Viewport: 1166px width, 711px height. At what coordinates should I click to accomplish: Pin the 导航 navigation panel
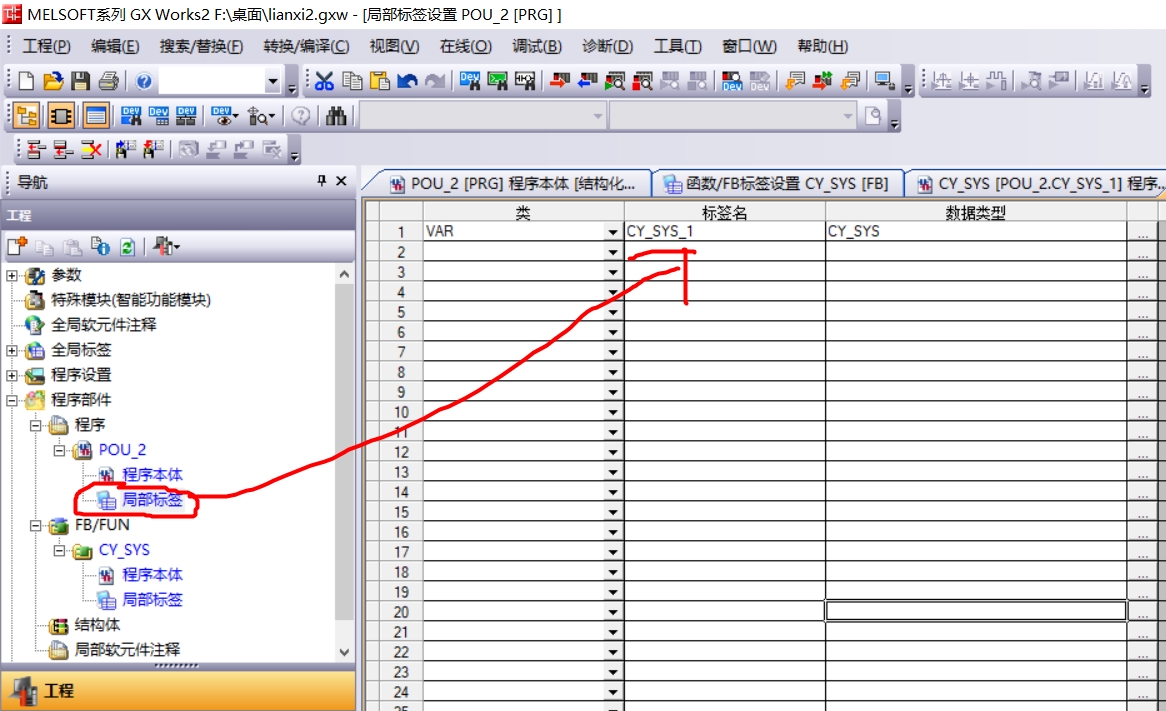[x=322, y=181]
